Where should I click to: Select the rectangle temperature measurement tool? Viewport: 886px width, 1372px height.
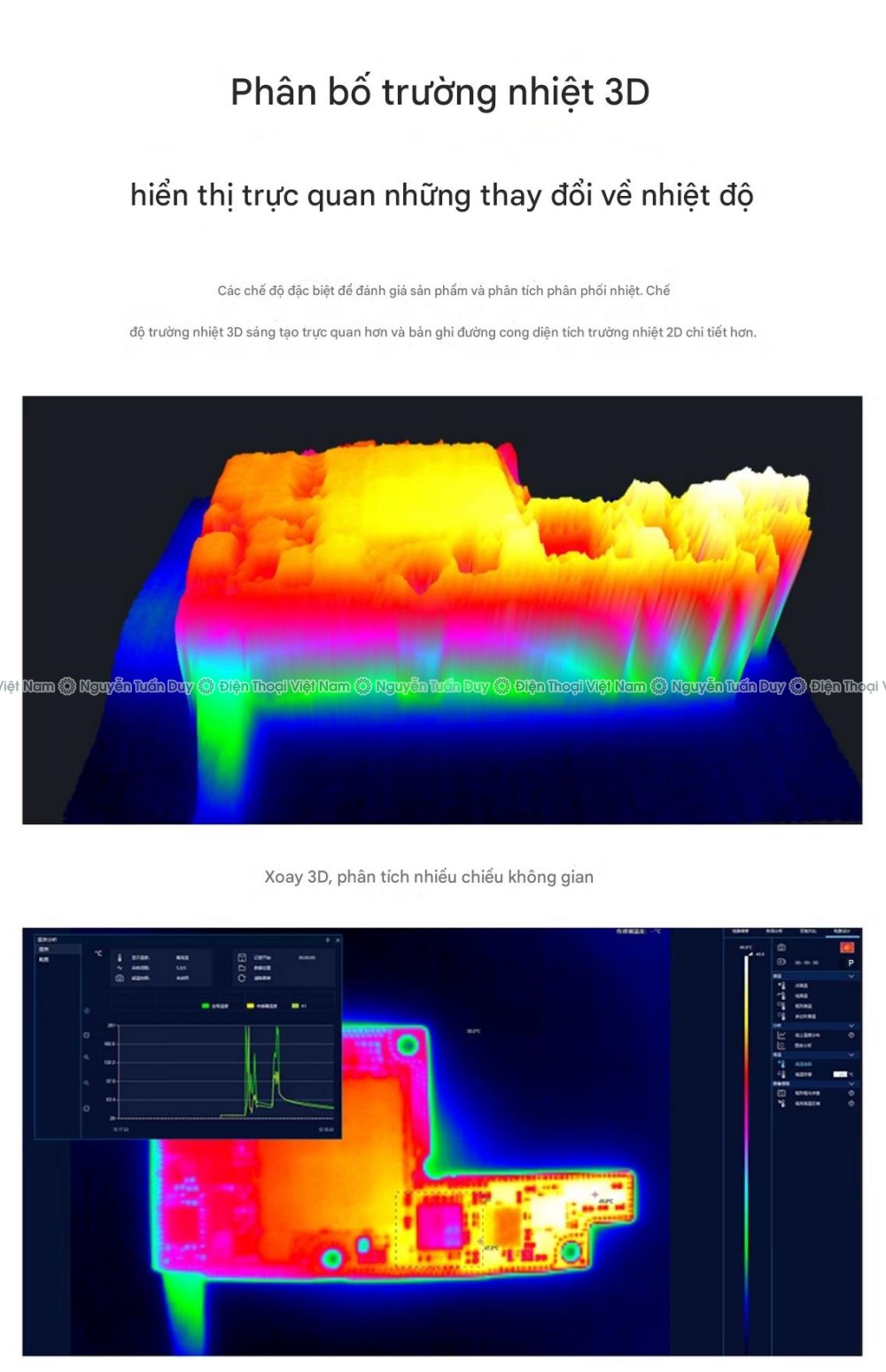point(781,1006)
